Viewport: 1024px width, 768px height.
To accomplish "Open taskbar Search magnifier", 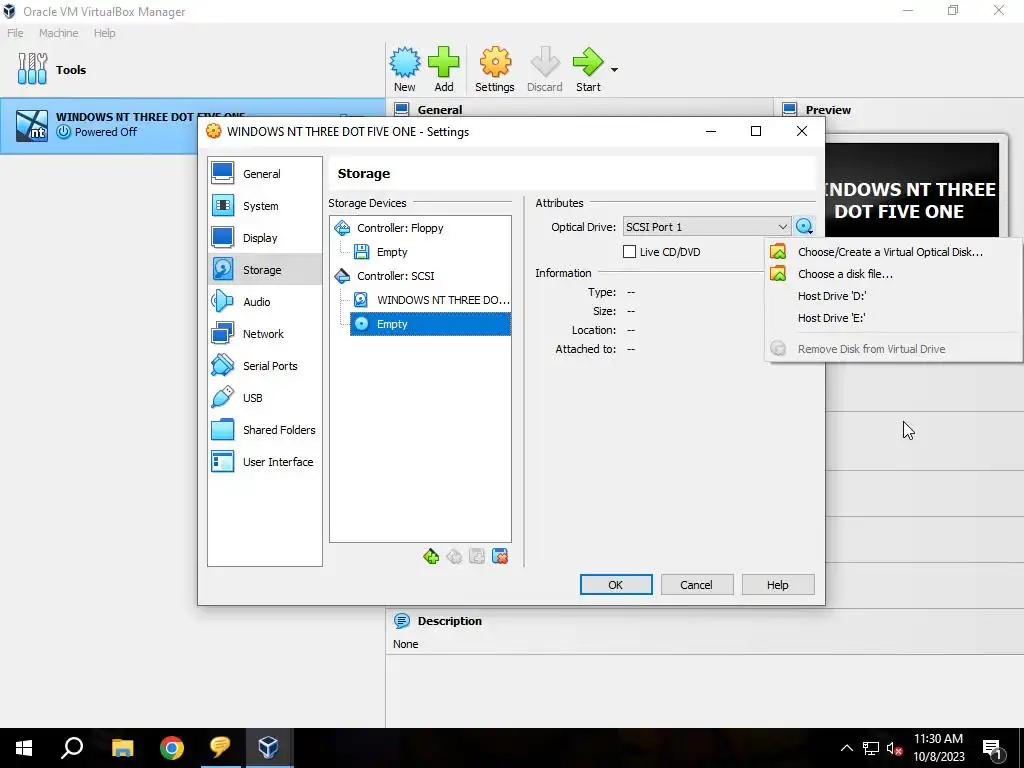I will click(x=72, y=748).
